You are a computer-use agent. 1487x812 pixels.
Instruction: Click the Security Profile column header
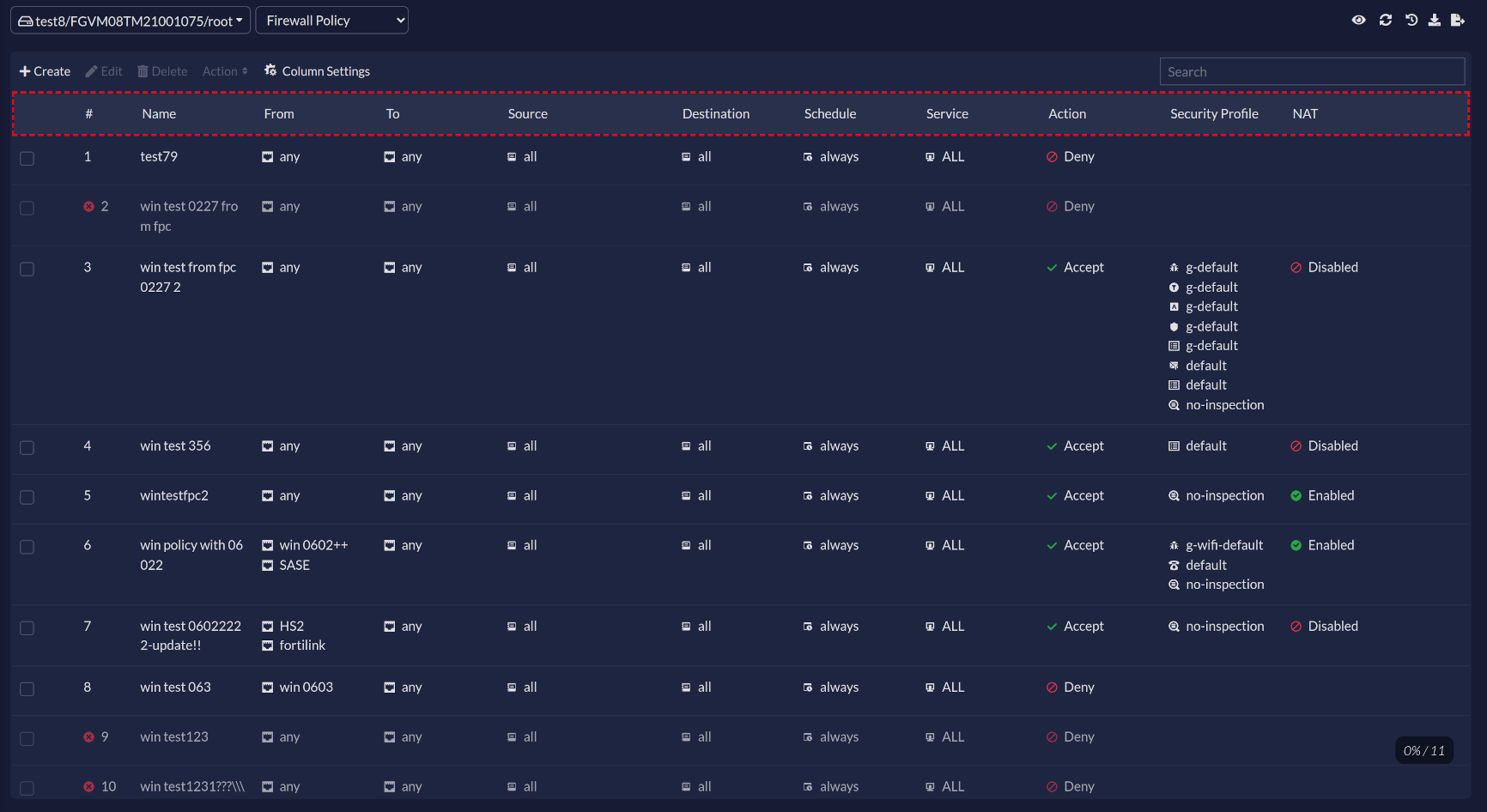pos(1214,113)
